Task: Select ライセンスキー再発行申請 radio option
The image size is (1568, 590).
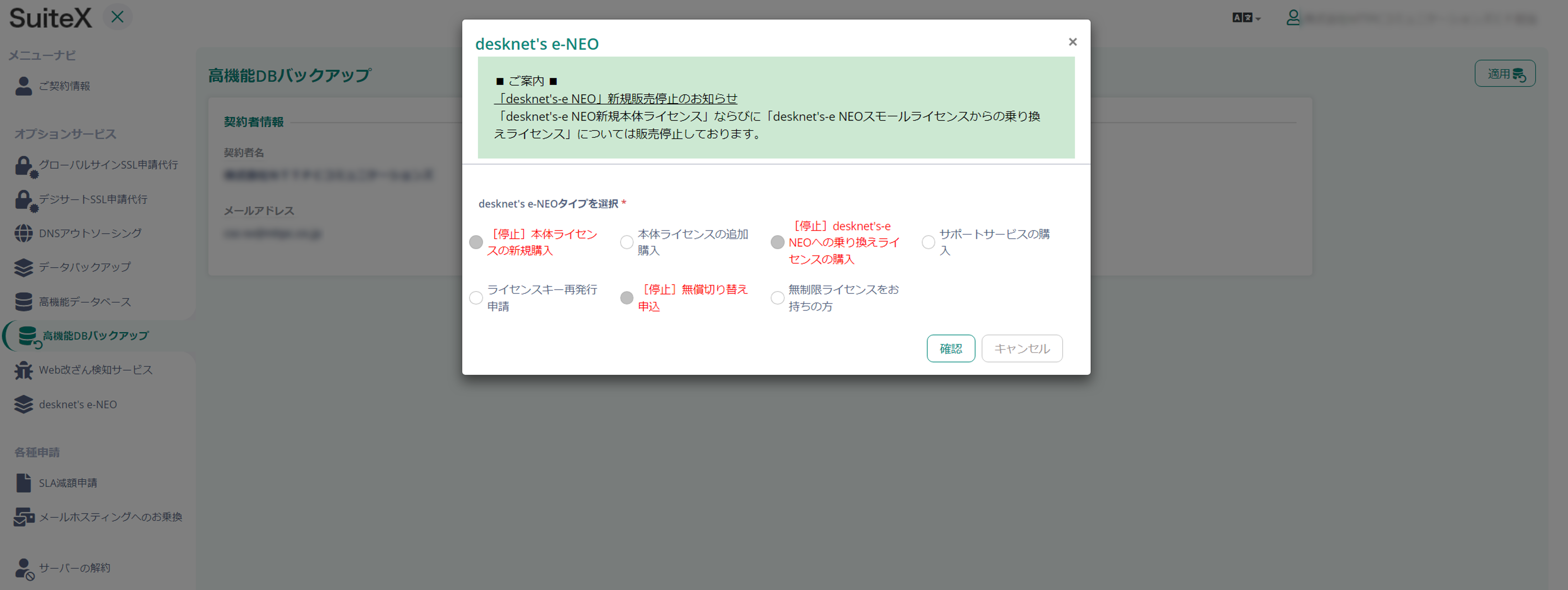Action: coord(476,298)
